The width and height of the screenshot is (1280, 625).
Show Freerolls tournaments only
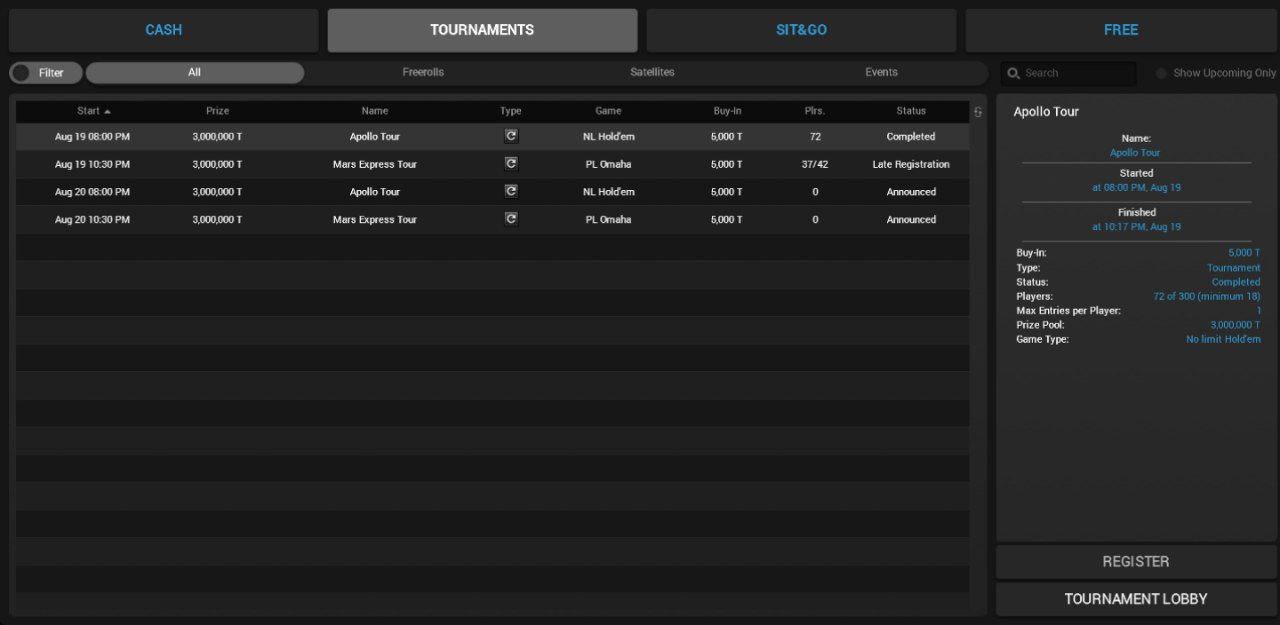(x=423, y=72)
